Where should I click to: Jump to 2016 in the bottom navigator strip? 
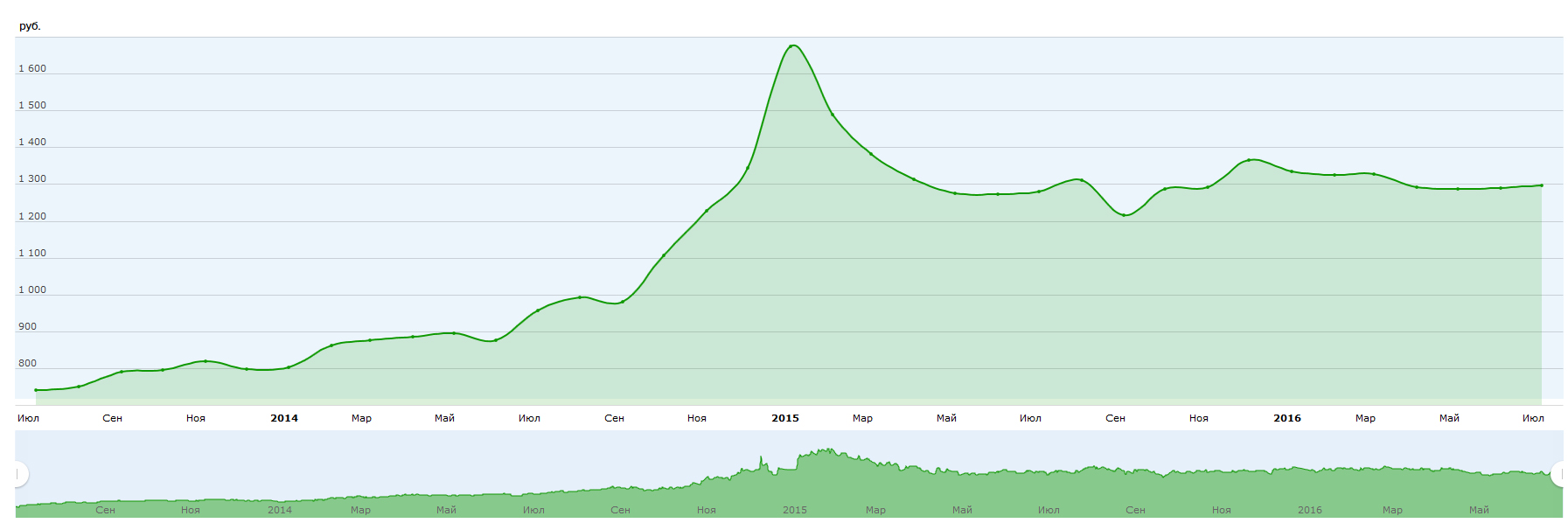[x=1309, y=510]
